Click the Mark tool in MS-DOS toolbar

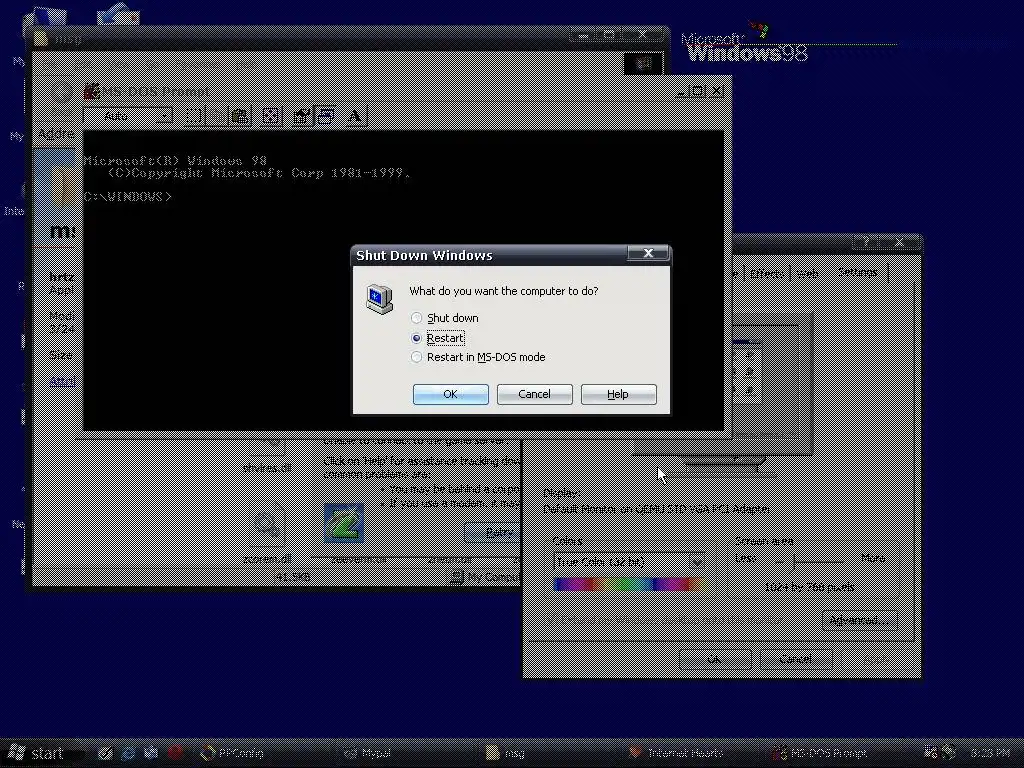click(x=193, y=116)
